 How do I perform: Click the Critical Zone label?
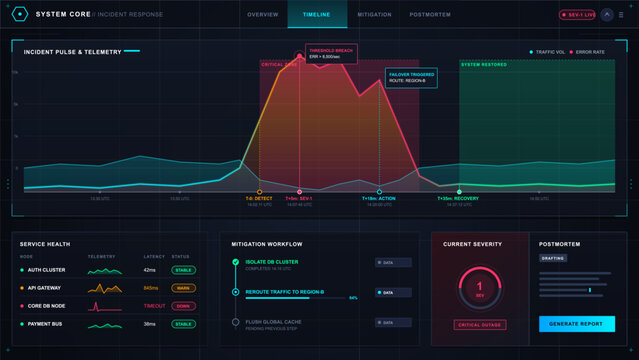coord(279,64)
